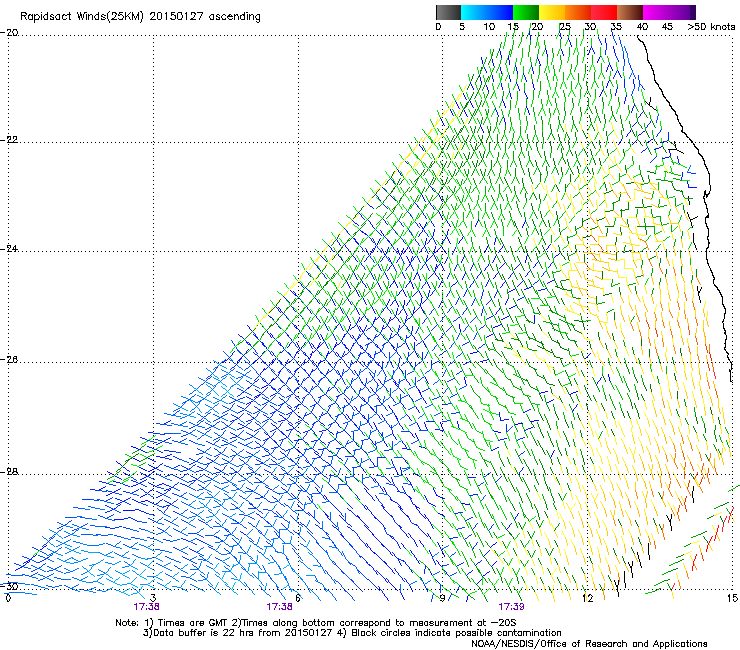Click the '-20' latitude axis label
The width and height of the screenshot is (740, 650).
(x=9, y=33)
